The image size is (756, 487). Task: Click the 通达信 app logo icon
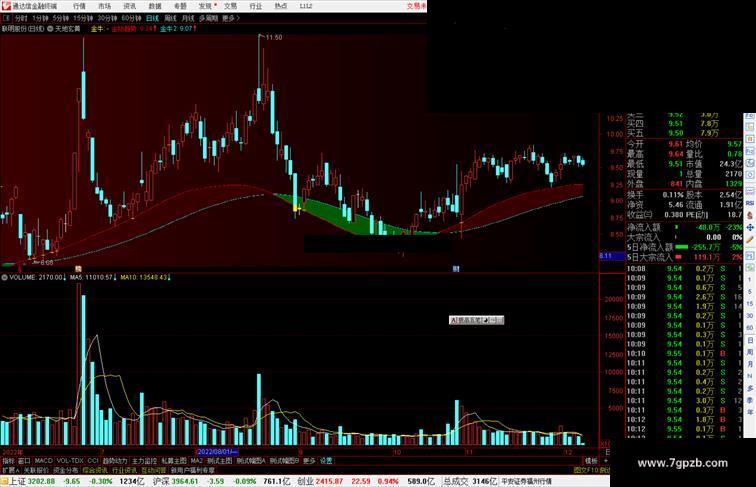[x=5, y=6]
